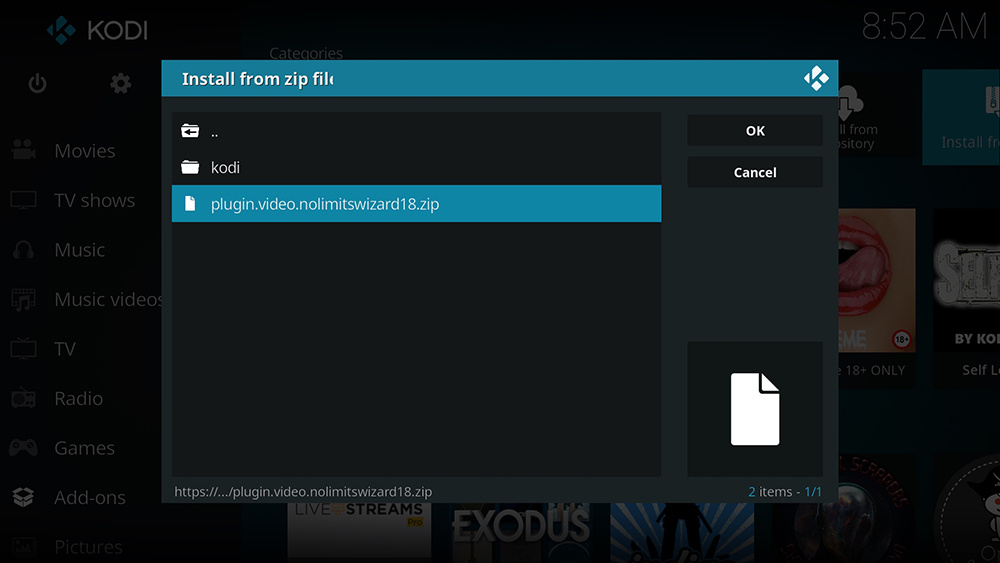Click the Radio icon in sidebar

pos(24,398)
